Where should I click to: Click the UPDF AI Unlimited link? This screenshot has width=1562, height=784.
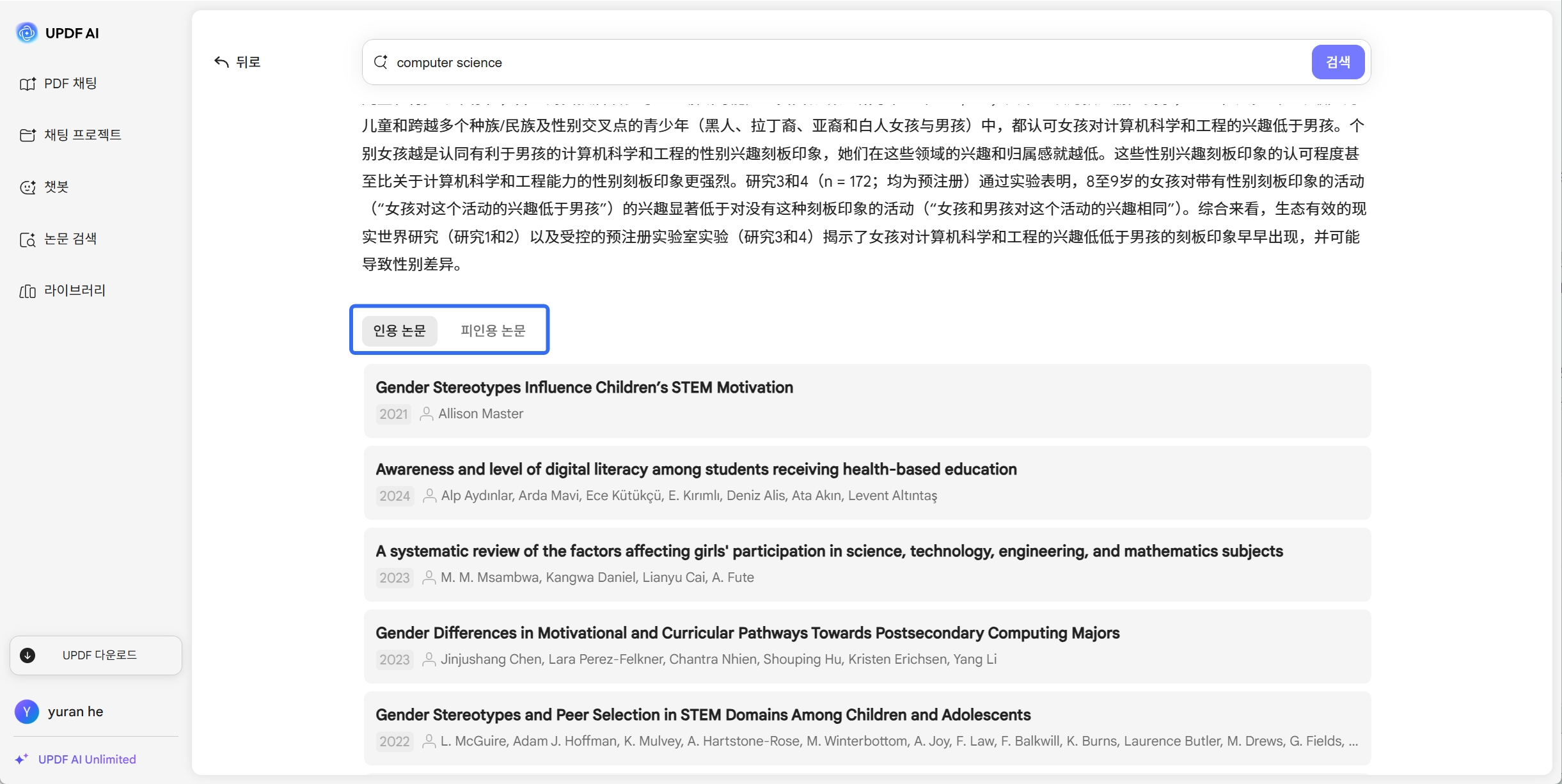(x=87, y=759)
